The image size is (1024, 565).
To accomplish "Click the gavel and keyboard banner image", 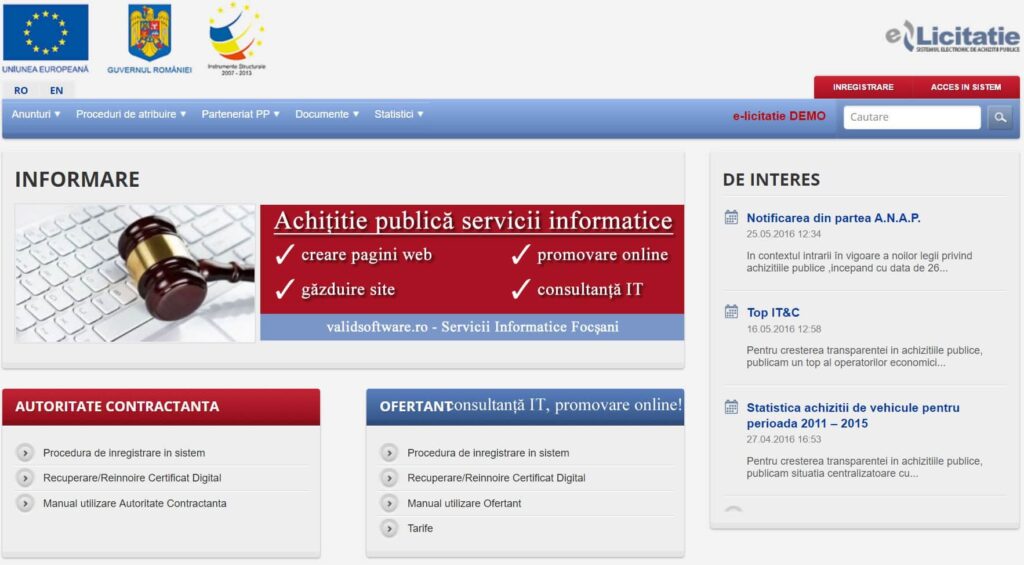I will coord(135,273).
